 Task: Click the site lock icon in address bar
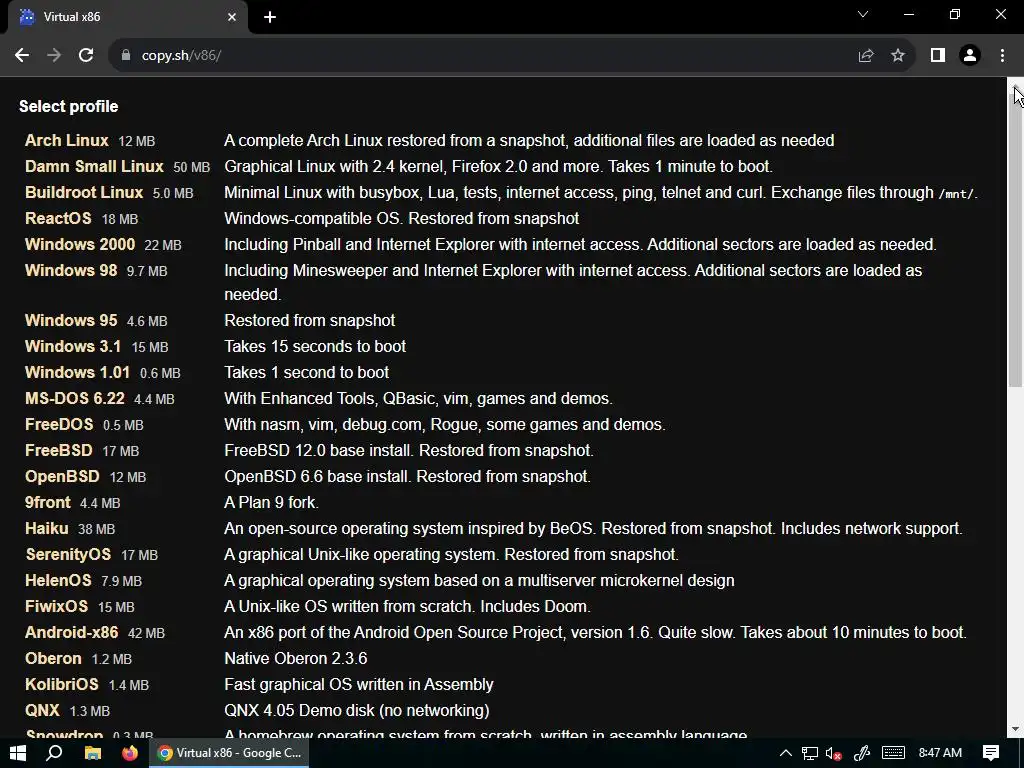(126, 56)
